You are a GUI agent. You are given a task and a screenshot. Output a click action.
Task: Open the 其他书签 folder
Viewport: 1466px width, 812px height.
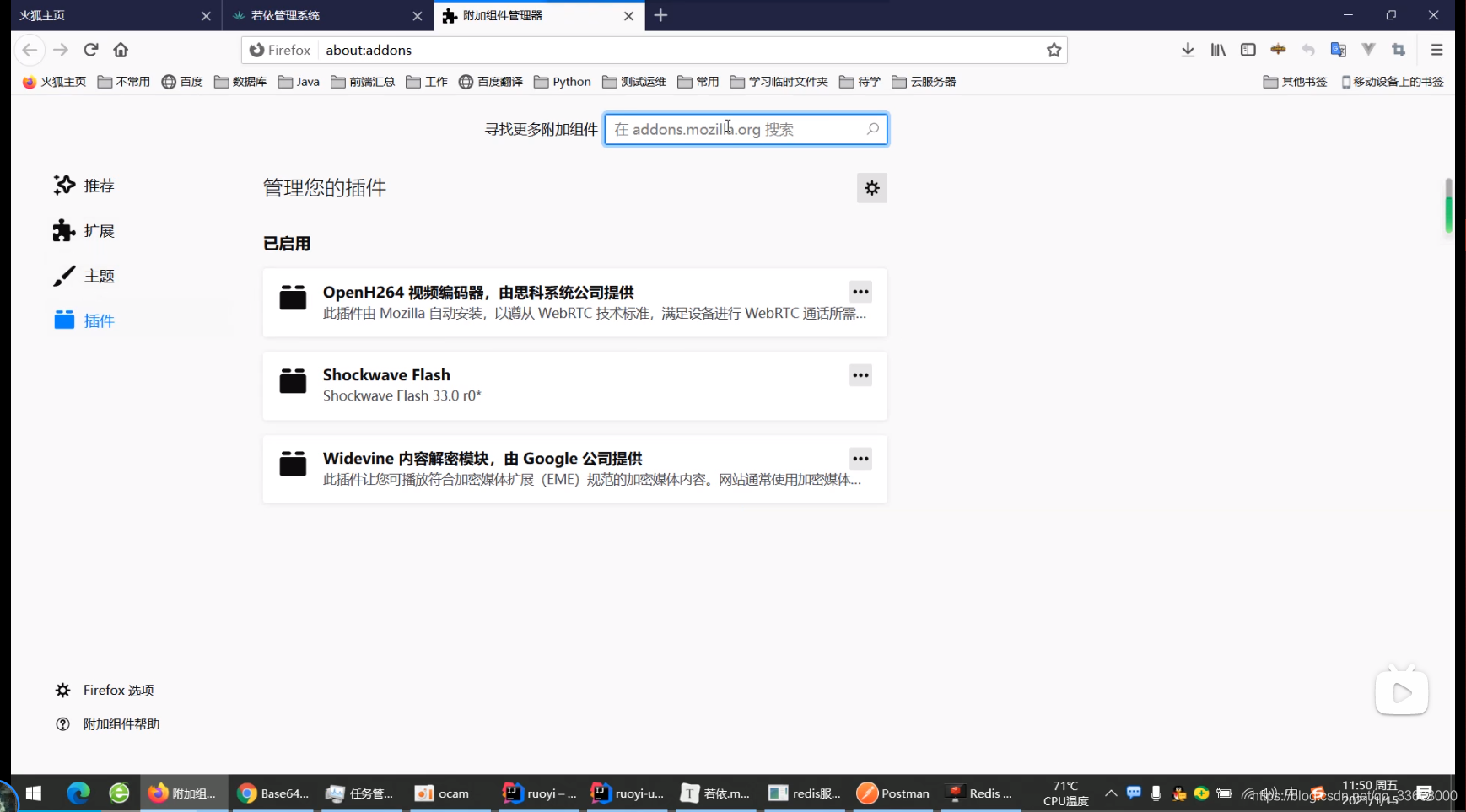(x=1296, y=82)
